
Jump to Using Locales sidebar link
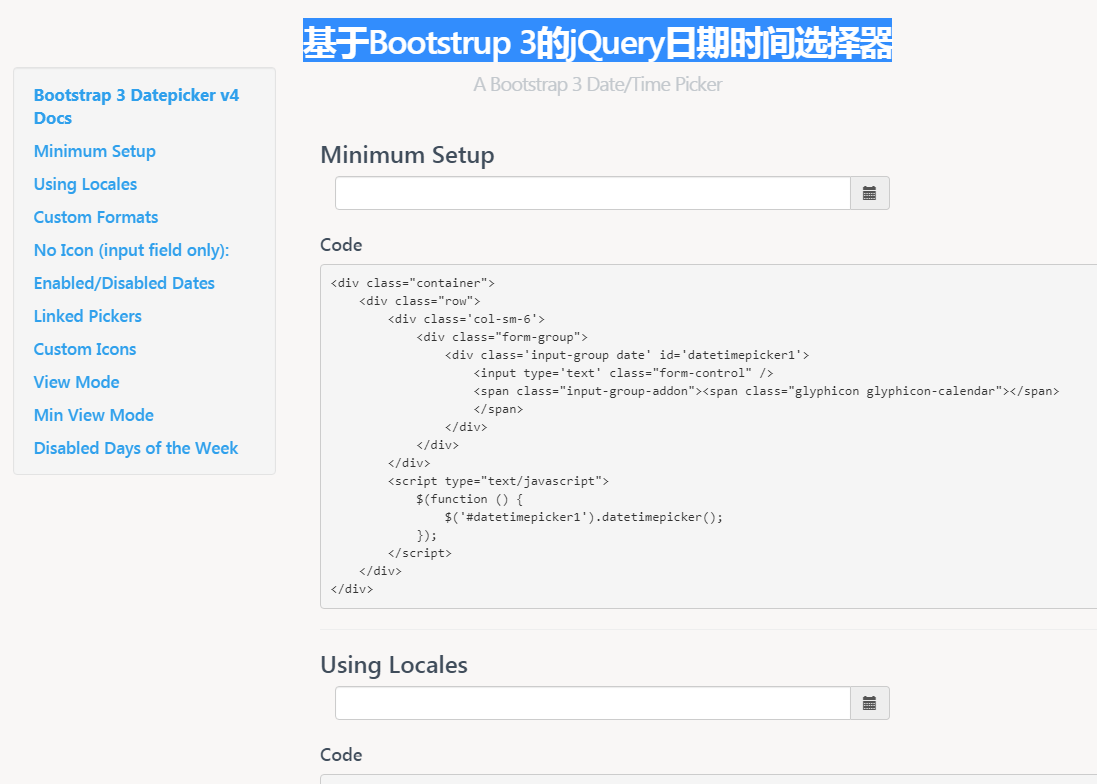click(x=85, y=184)
